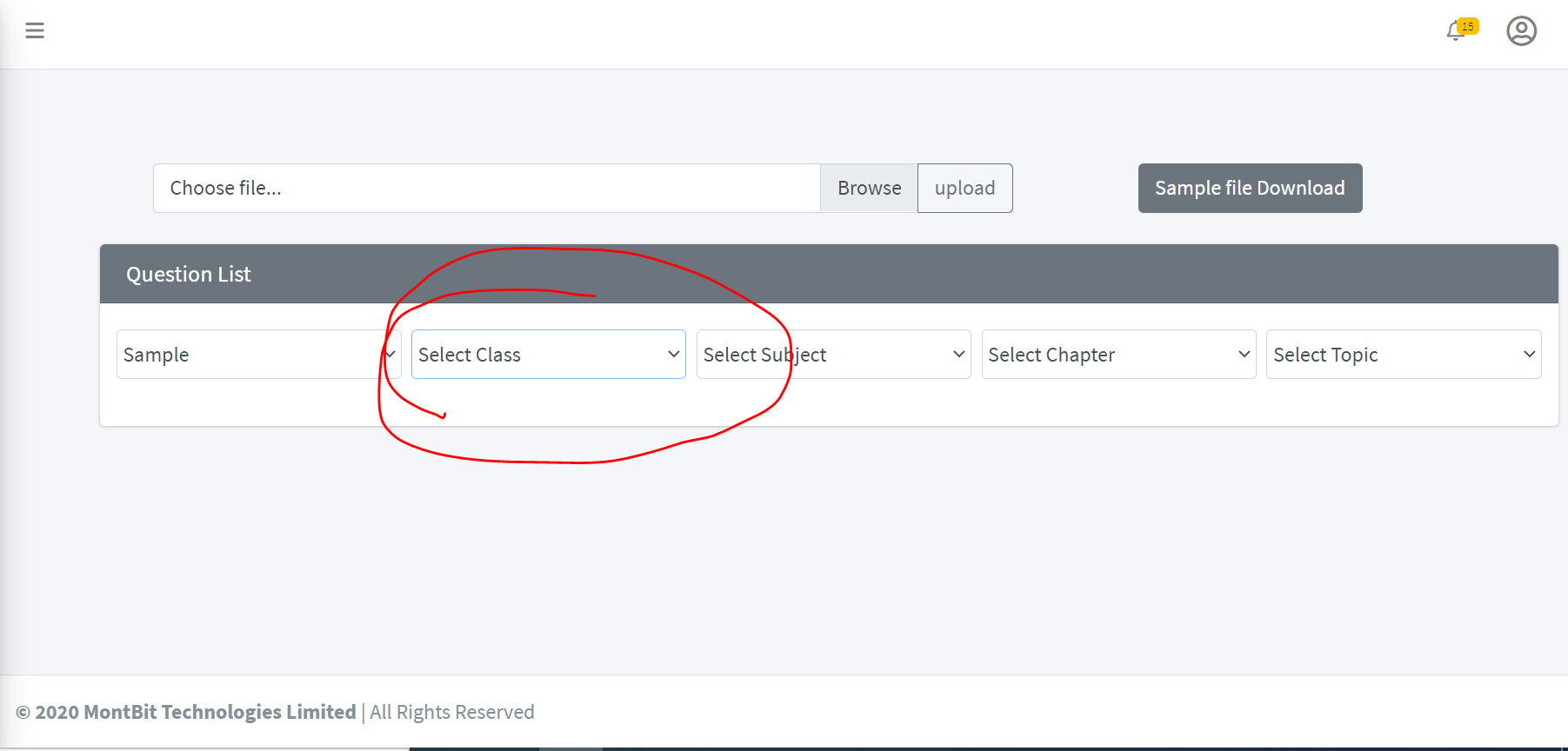Open the Select Topic dropdown
This screenshot has width=1568, height=751.
pyautogui.click(x=1404, y=354)
